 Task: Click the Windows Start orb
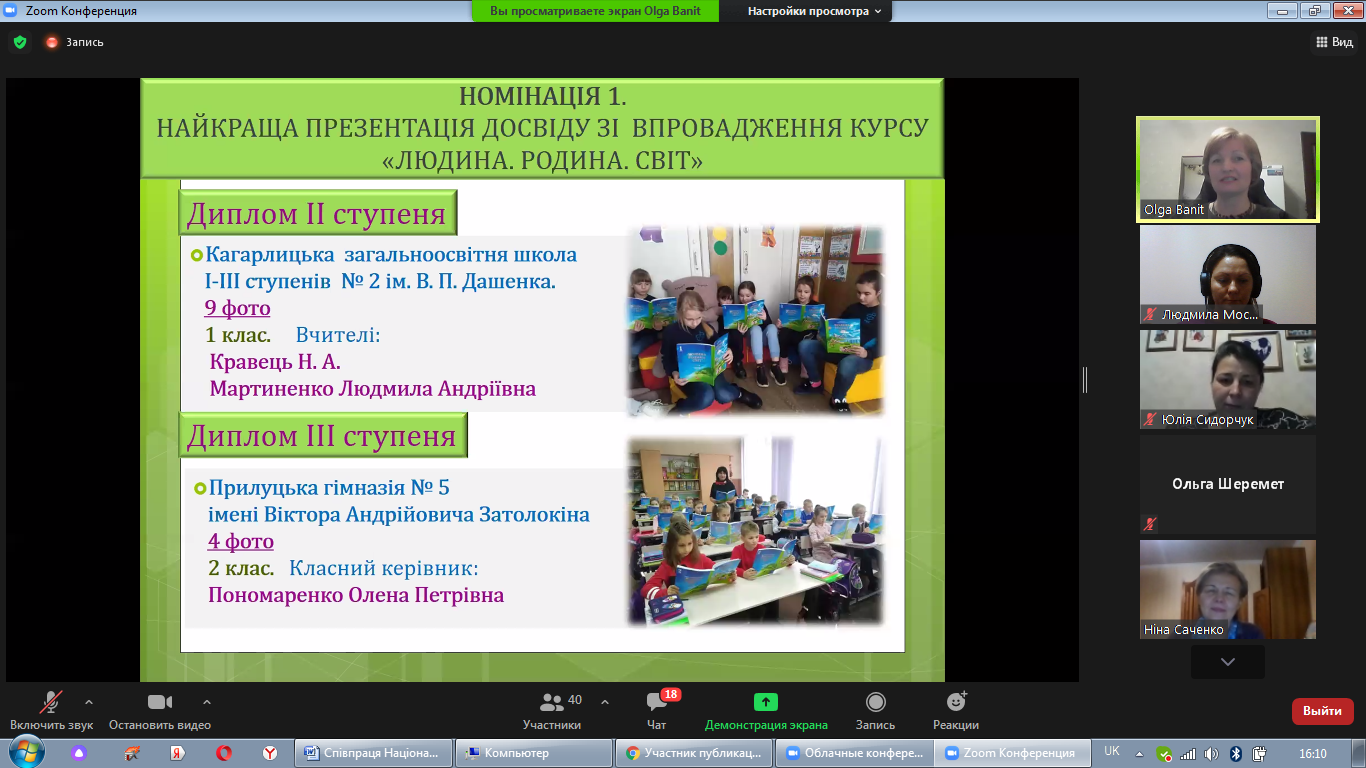click(x=25, y=752)
